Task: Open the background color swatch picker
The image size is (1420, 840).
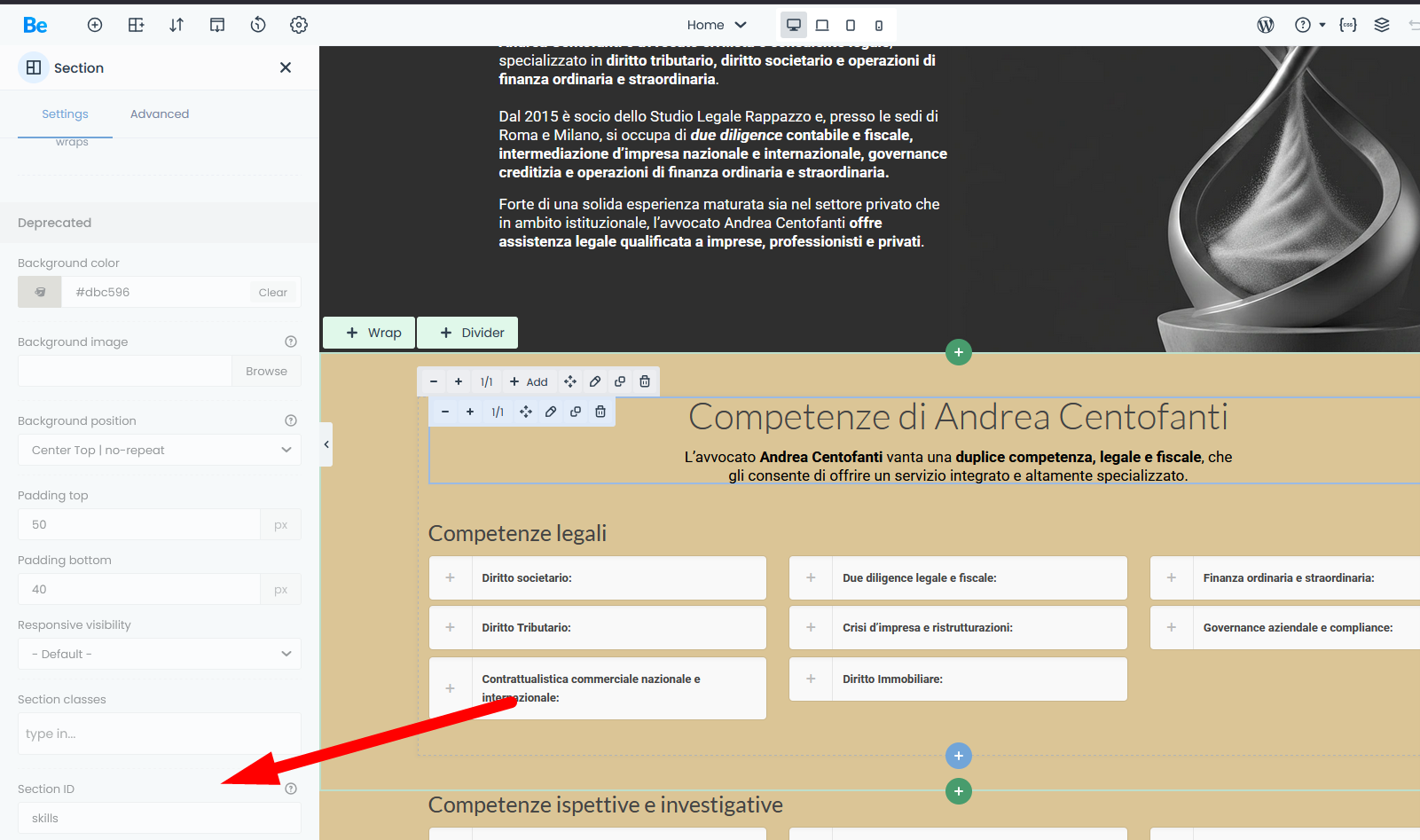Action: point(40,292)
